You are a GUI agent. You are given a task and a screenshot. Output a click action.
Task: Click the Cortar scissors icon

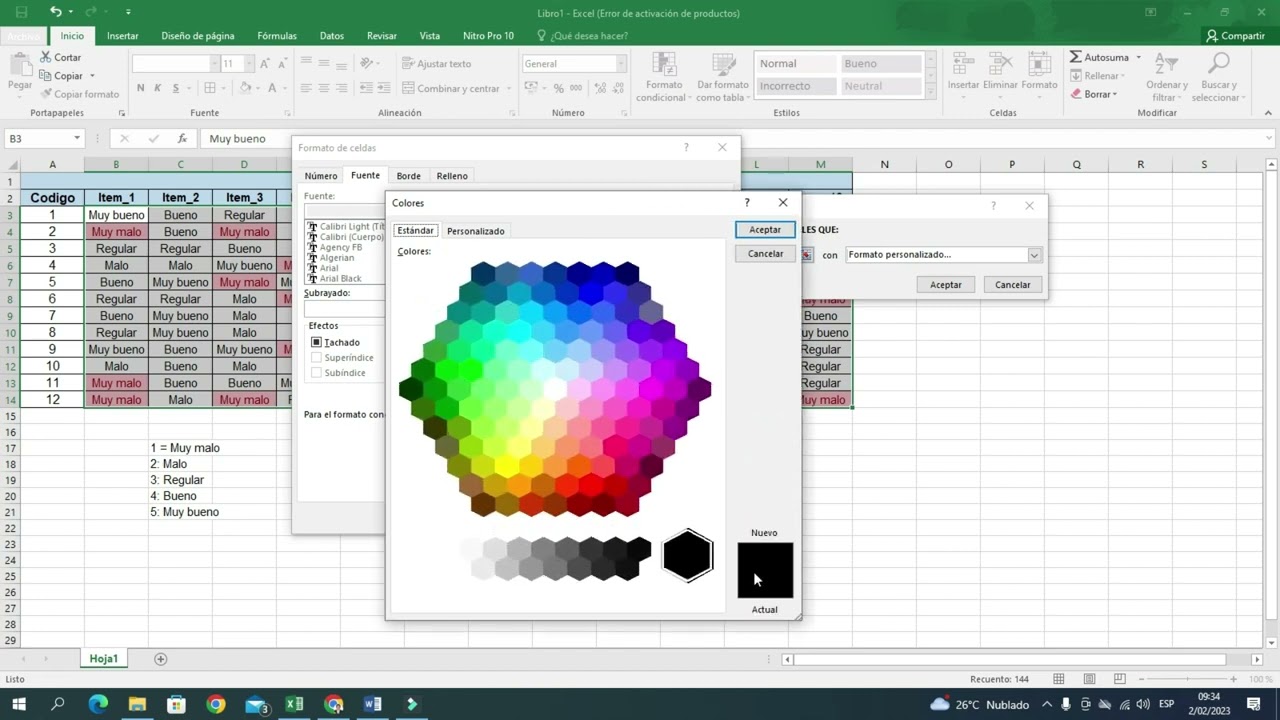point(46,57)
